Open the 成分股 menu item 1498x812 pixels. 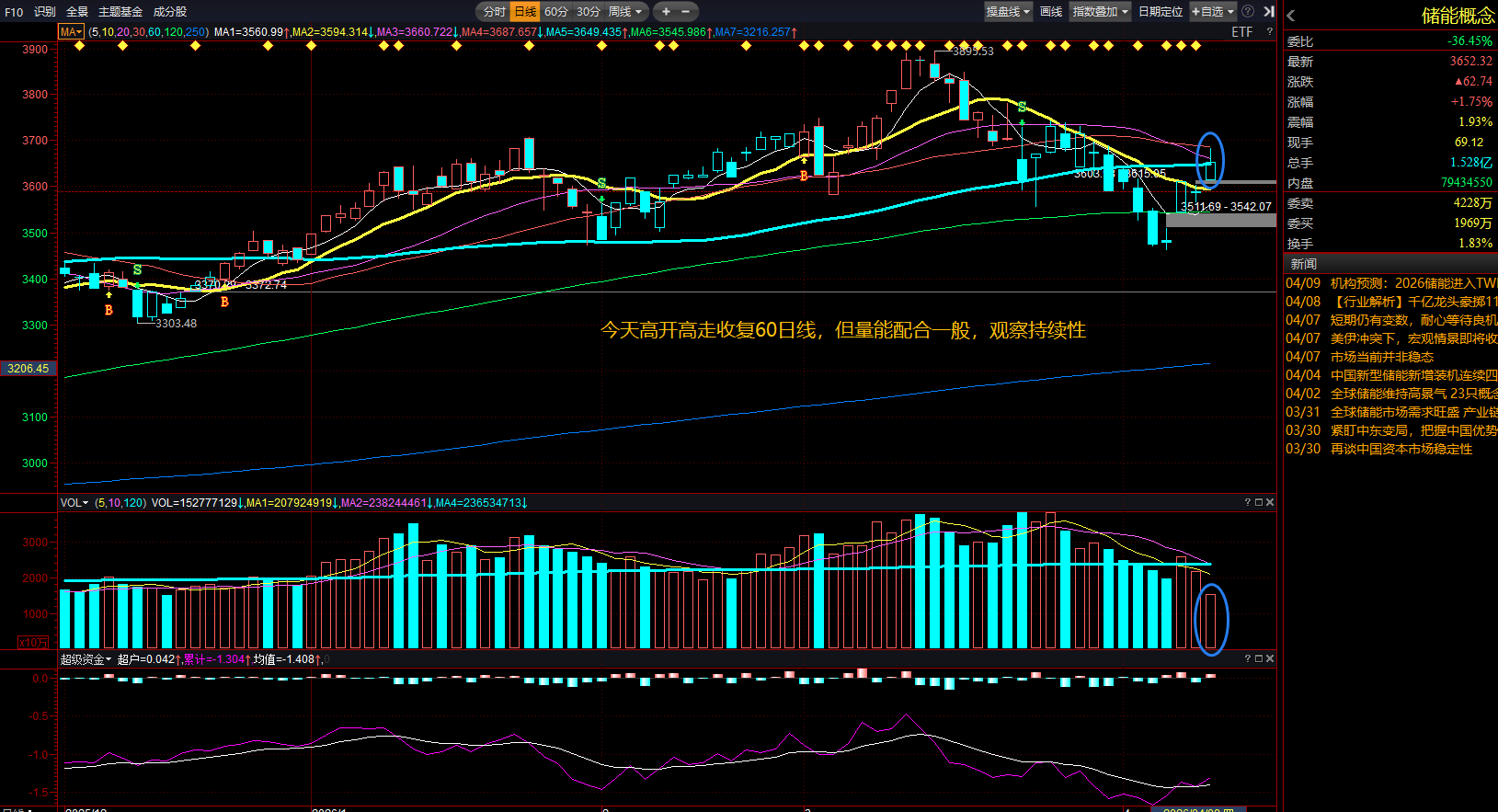169,12
